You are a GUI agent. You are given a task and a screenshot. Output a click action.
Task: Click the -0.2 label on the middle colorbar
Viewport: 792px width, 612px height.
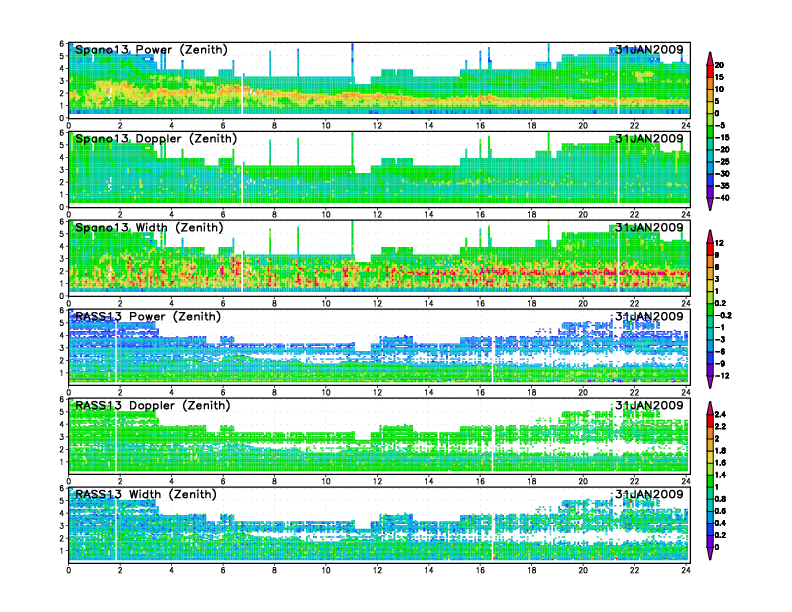click(723, 316)
